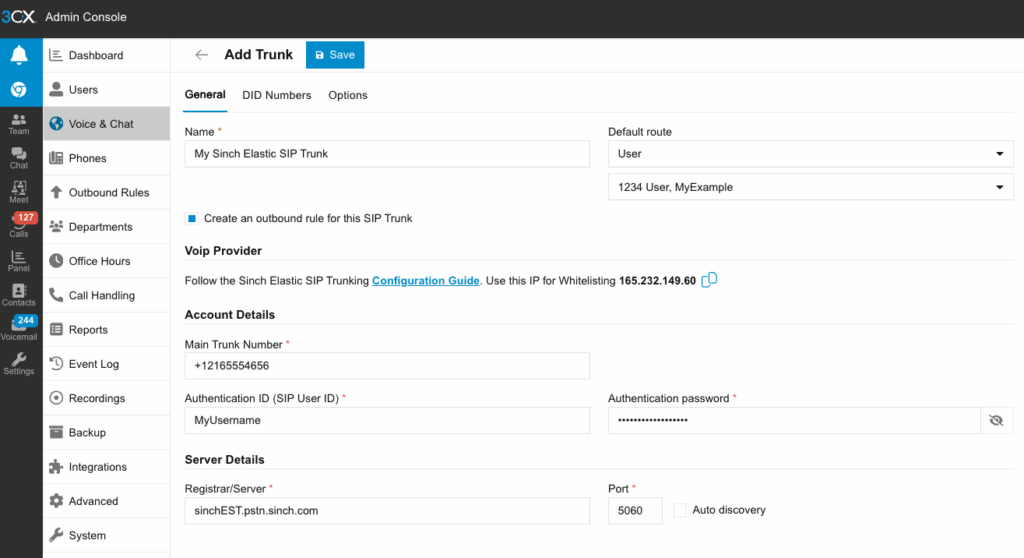The image size is (1024, 558).
Task: Click the Save button
Action: point(335,55)
